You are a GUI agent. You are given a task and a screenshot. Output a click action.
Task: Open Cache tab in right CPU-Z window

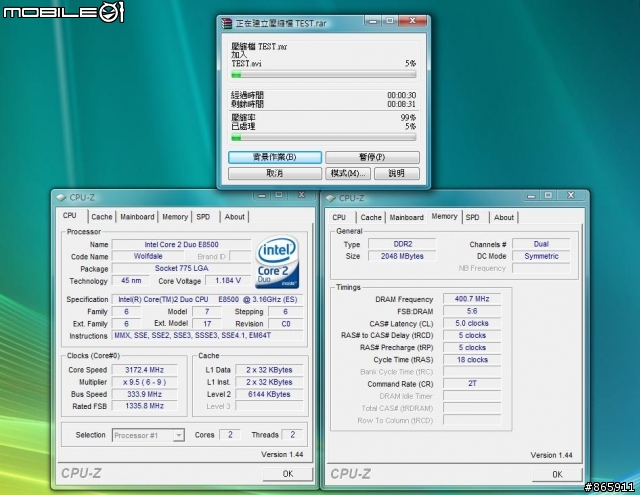click(x=371, y=218)
